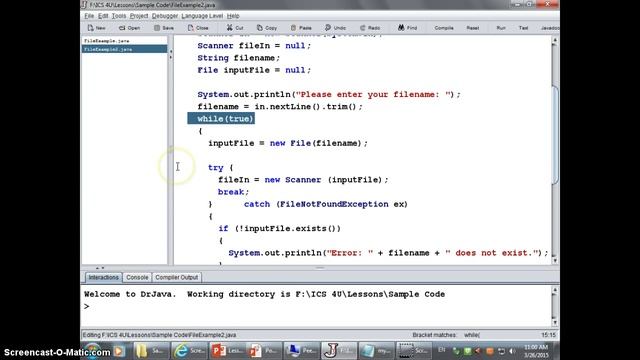This screenshot has height=360, width=640.
Task: Click the Redo toolbar button
Action: click(370, 28)
